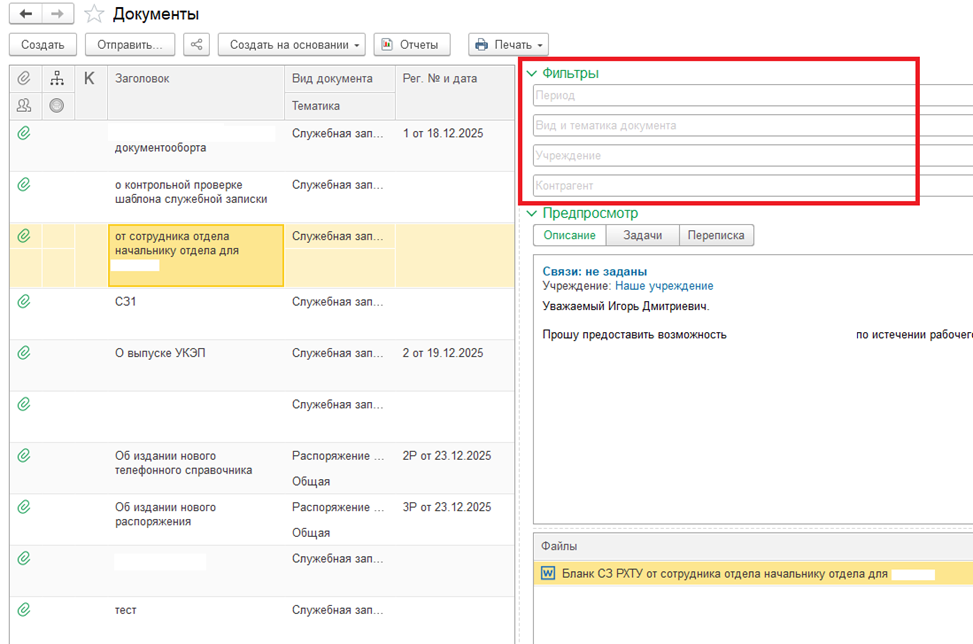The image size is (973, 644).
Task: Click the Word file icon in Файлы
Action: point(547,573)
